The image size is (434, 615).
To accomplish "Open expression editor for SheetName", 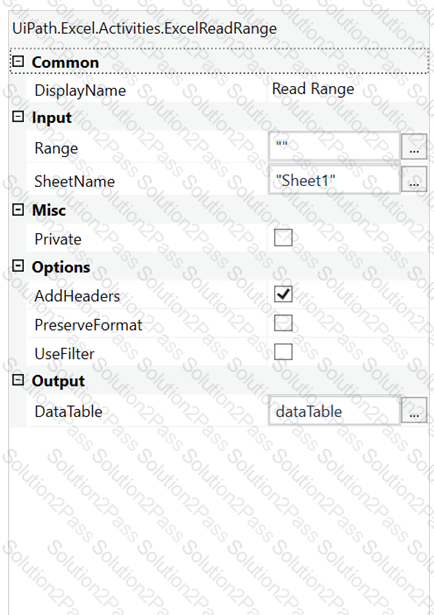I will pyautogui.click(x=414, y=179).
